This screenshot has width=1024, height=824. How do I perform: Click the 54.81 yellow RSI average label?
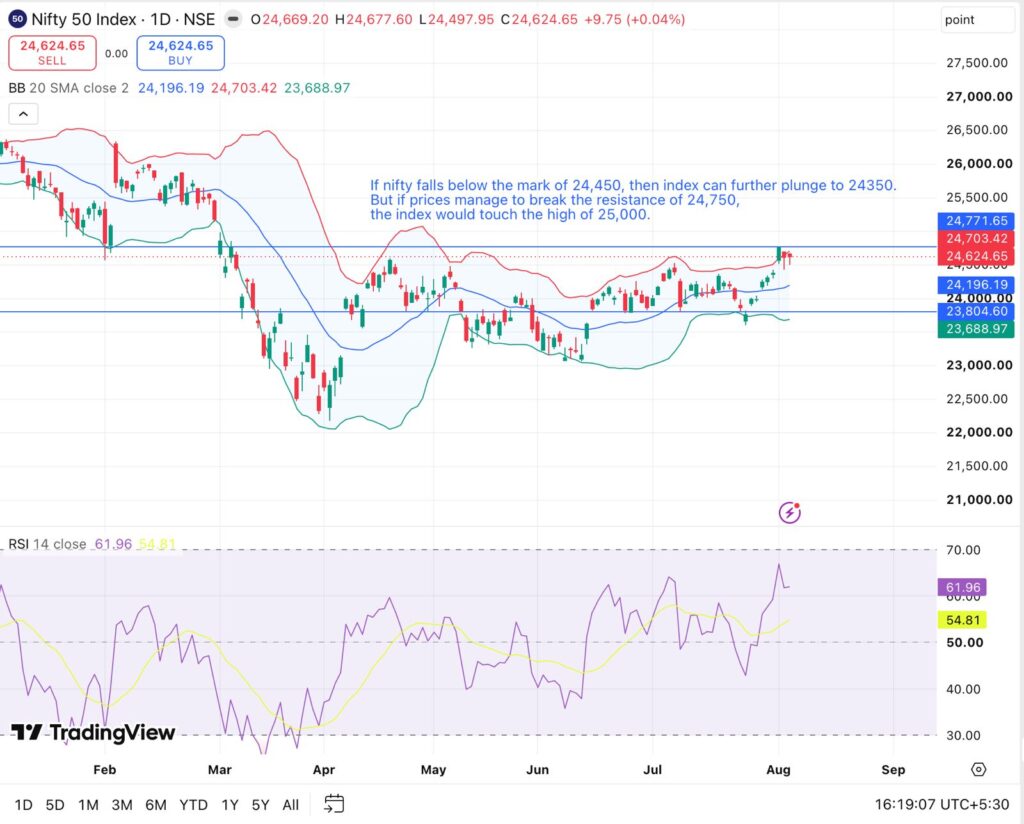tap(963, 620)
